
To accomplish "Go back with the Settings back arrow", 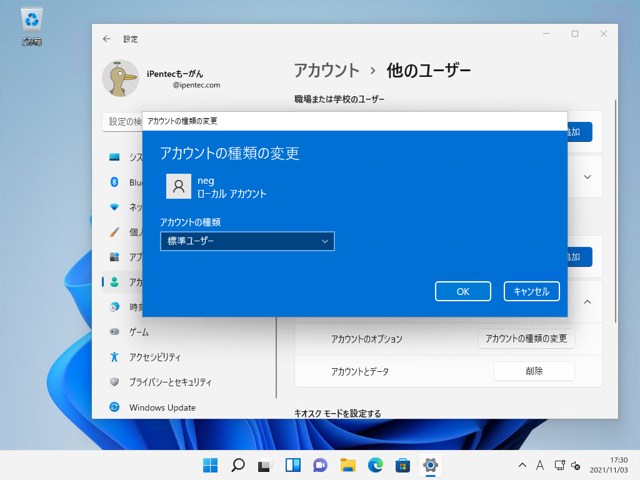I will (107, 39).
